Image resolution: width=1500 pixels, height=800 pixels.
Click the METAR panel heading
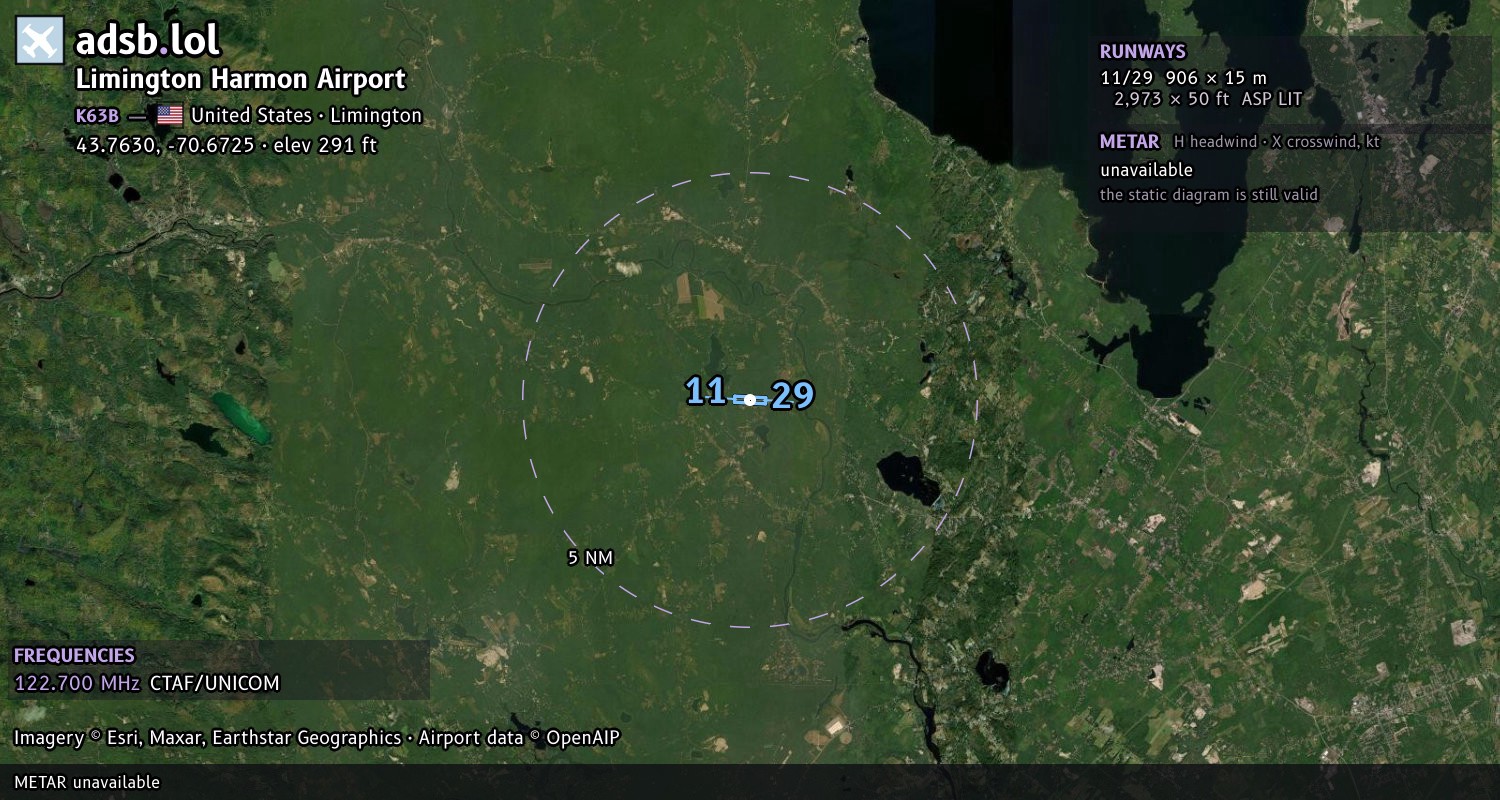[x=1130, y=142]
